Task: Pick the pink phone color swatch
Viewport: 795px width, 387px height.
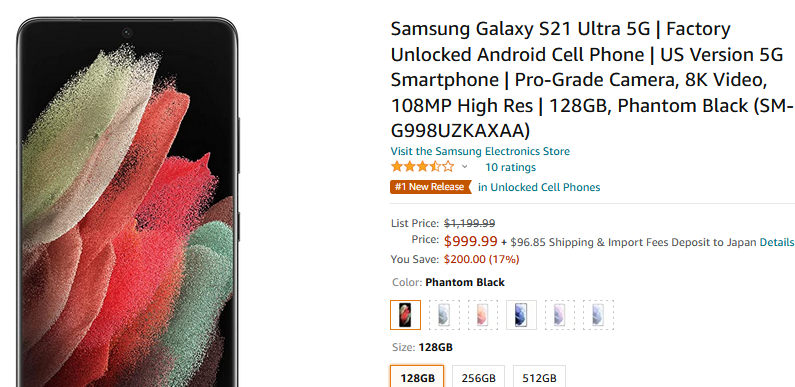Action: (x=483, y=315)
